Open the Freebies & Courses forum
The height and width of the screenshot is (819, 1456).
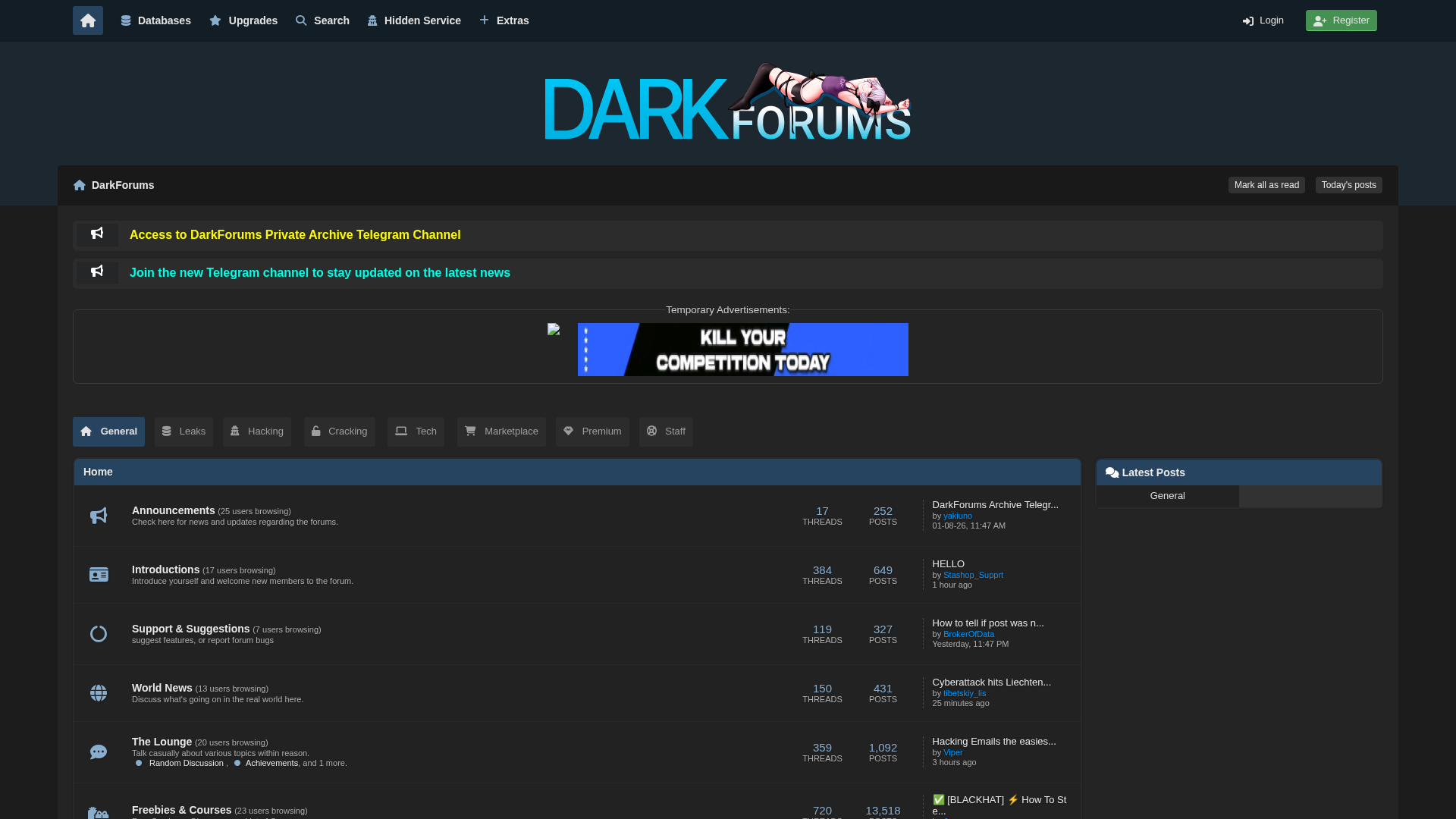click(181, 810)
